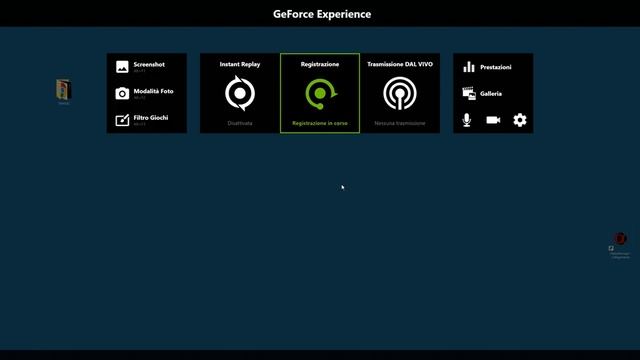Click the Filtro Giochi label

[151, 118]
